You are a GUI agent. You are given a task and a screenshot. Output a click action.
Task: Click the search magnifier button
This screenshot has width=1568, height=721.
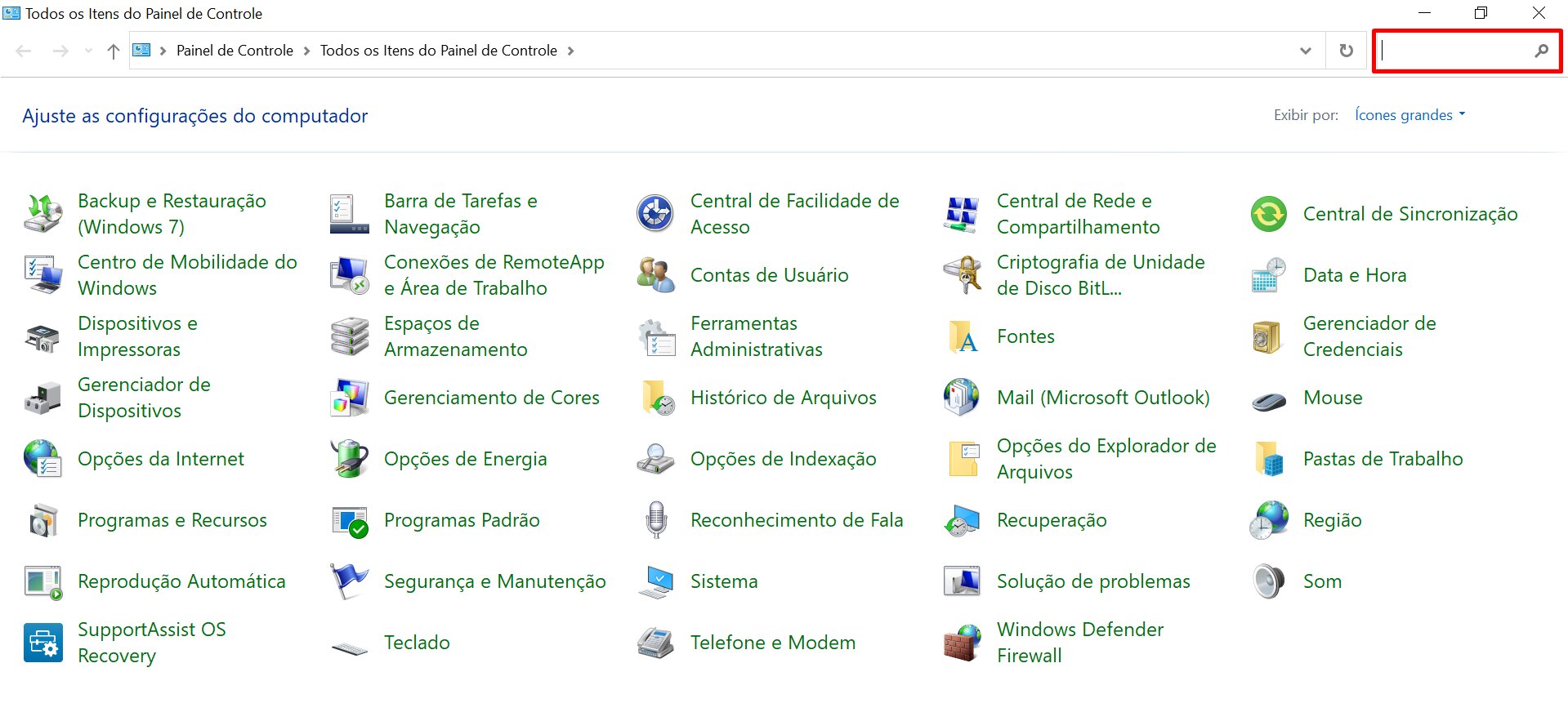1541,51
